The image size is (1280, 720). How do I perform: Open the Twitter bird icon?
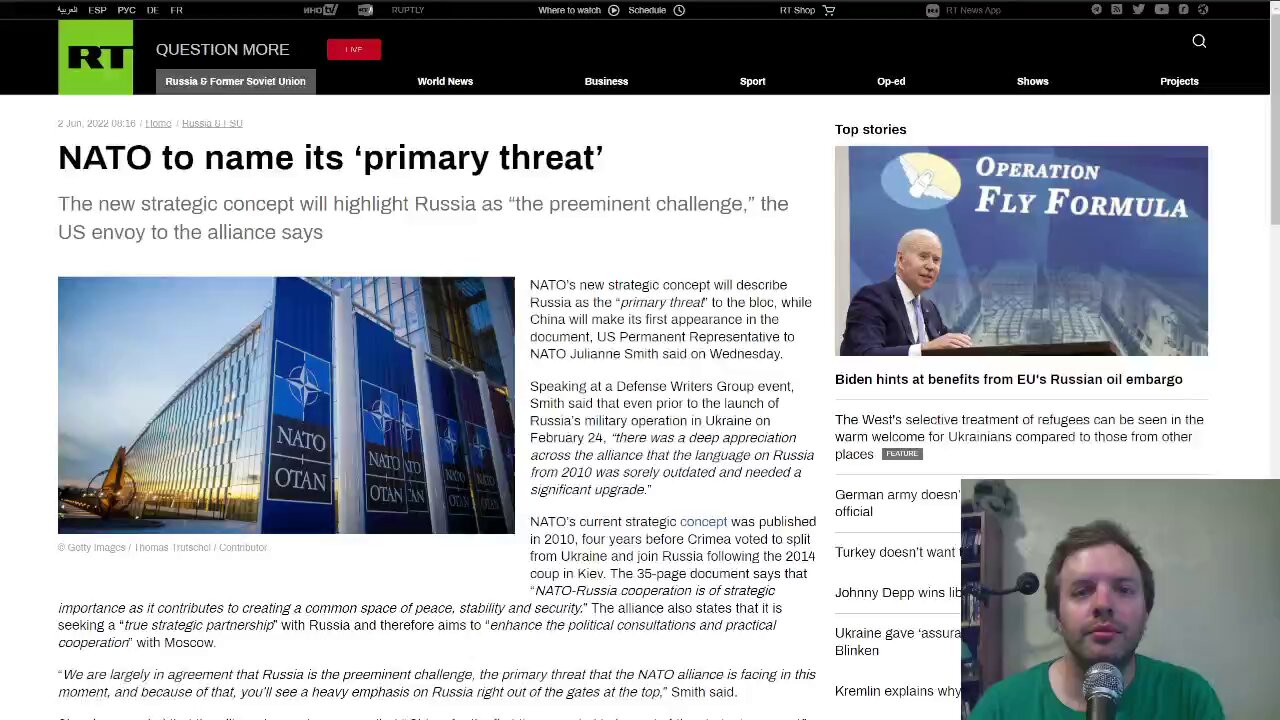pos(1138,10)
